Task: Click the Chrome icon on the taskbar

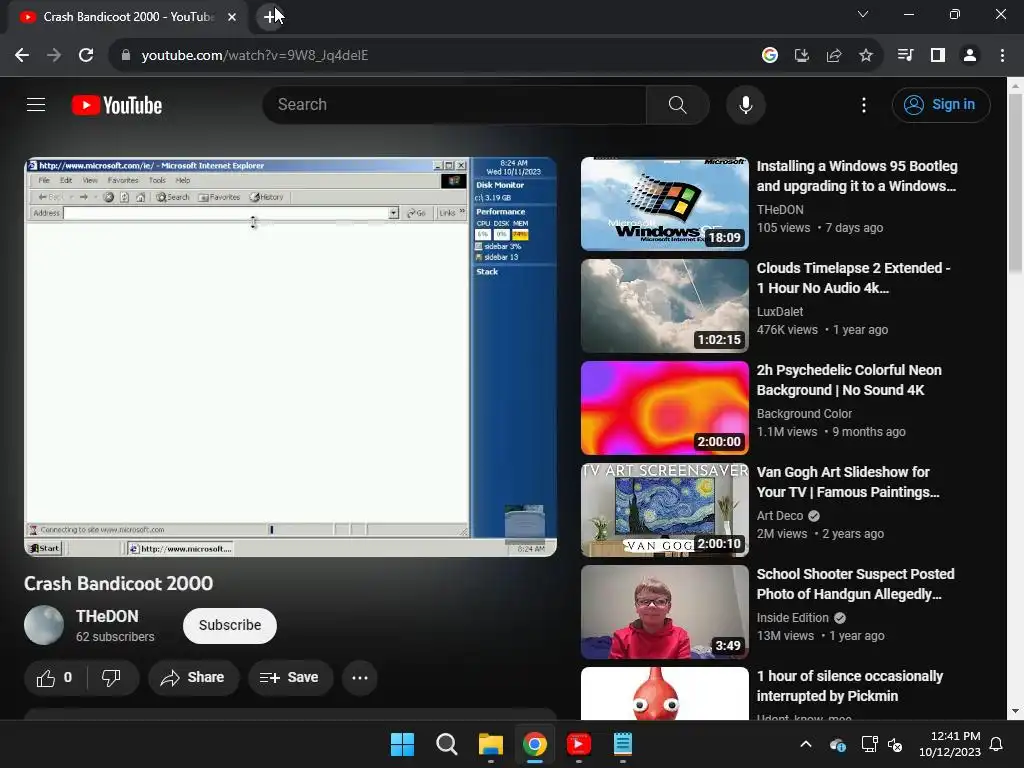Action: tap(535, 744)
